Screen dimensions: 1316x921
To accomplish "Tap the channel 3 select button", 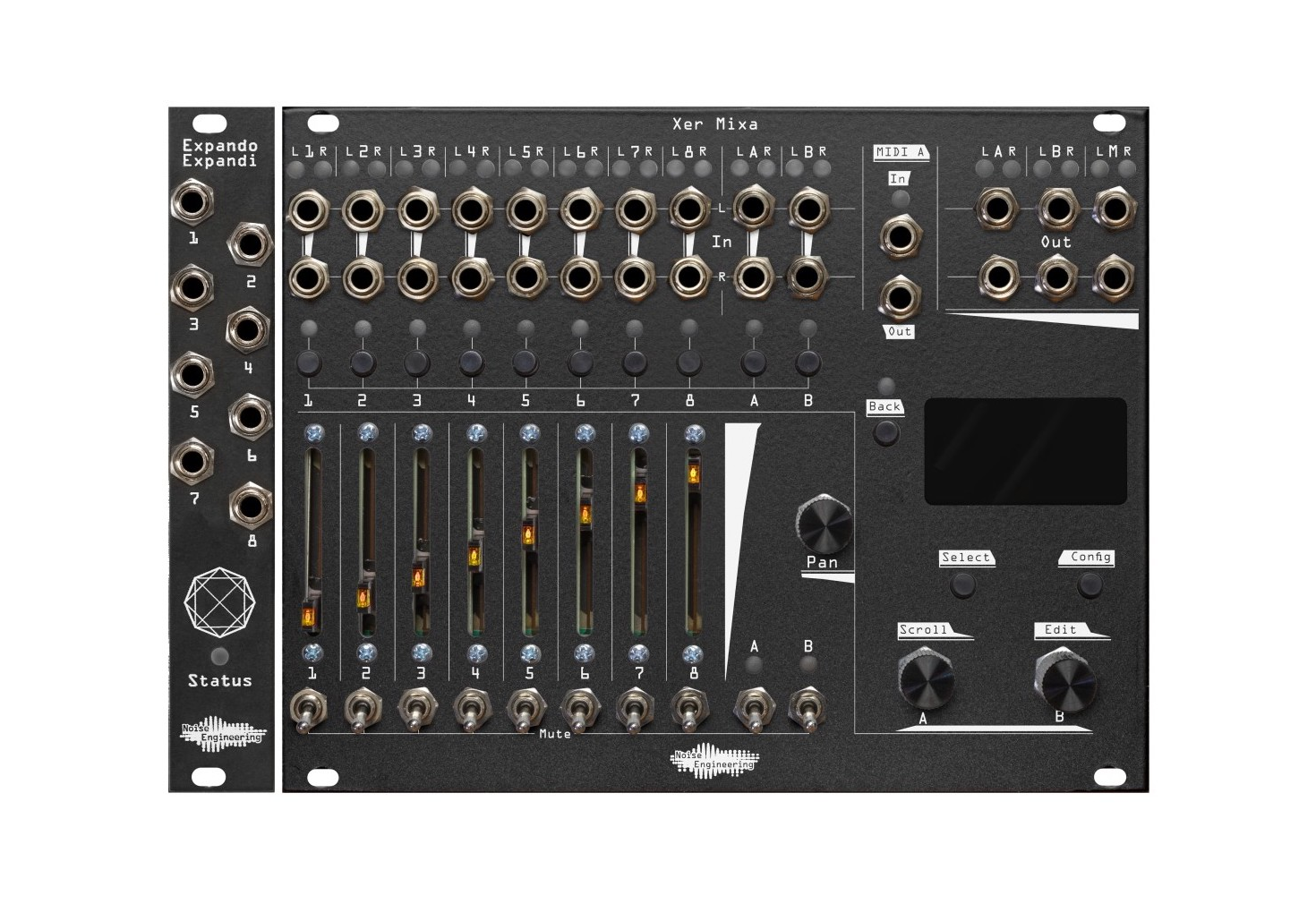I will coord(417,362).
